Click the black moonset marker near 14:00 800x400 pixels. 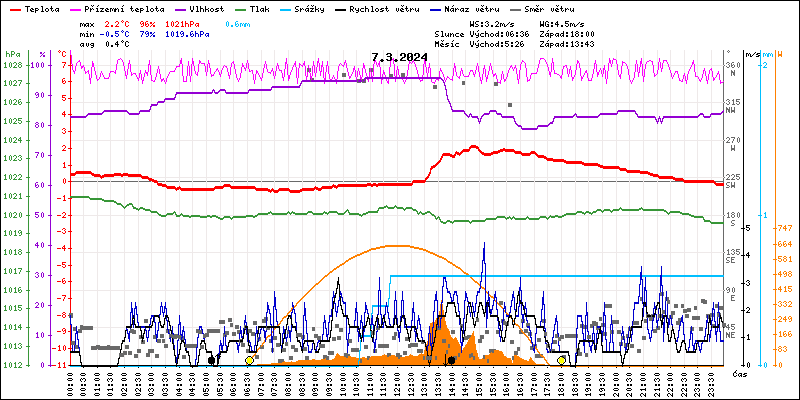coord(452,360)
